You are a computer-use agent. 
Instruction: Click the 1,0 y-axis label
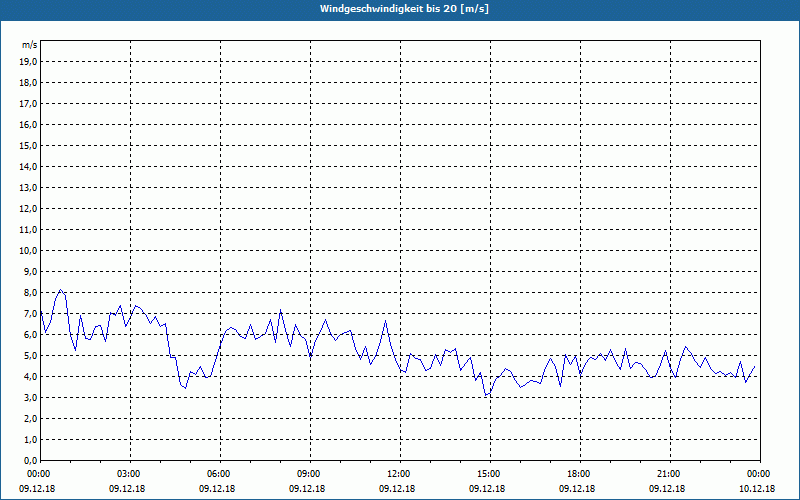click(31, 439)
